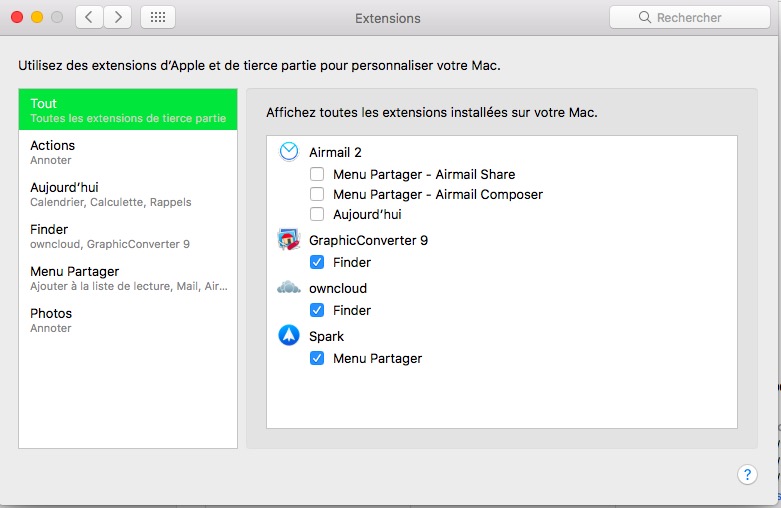This screenshot has width=781, height=508.
Task: Close the Extensions window red button
Action: (17, 17)
